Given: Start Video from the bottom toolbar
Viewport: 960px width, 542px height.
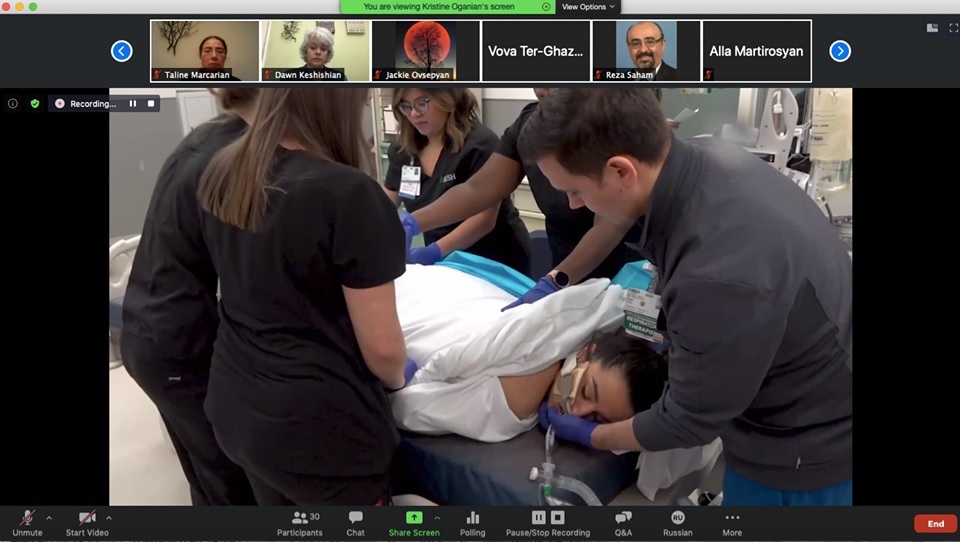Looking at the screenshot, I should click(x=86, y=518).
